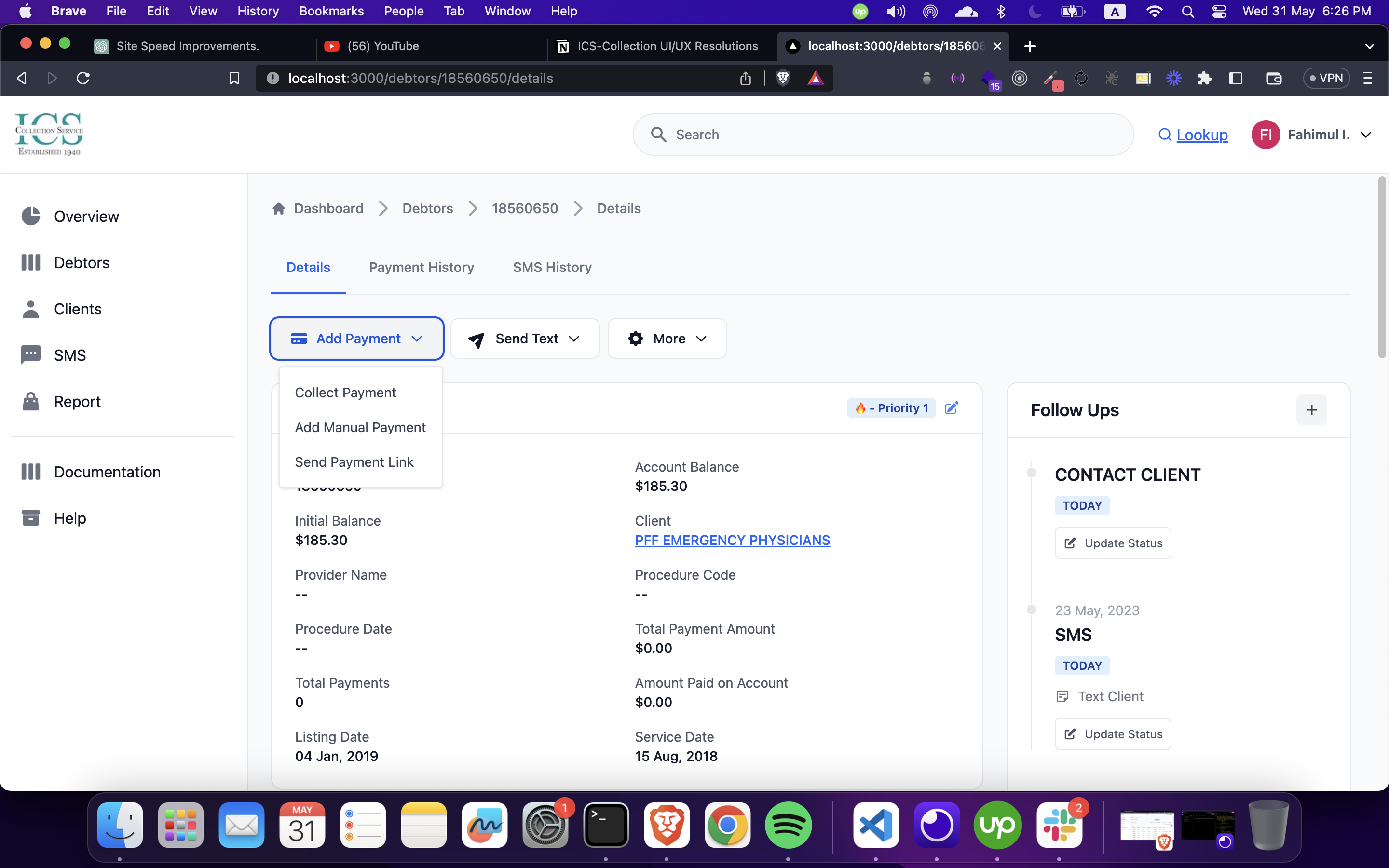Viewport: 1389px width, 868px height.
Task: Bookmark this page via bookmark icon
Action: pos(234,78)
